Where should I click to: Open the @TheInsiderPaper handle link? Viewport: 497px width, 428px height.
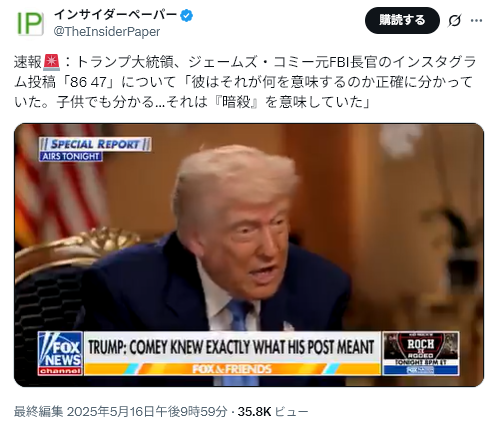click(107, 32)
